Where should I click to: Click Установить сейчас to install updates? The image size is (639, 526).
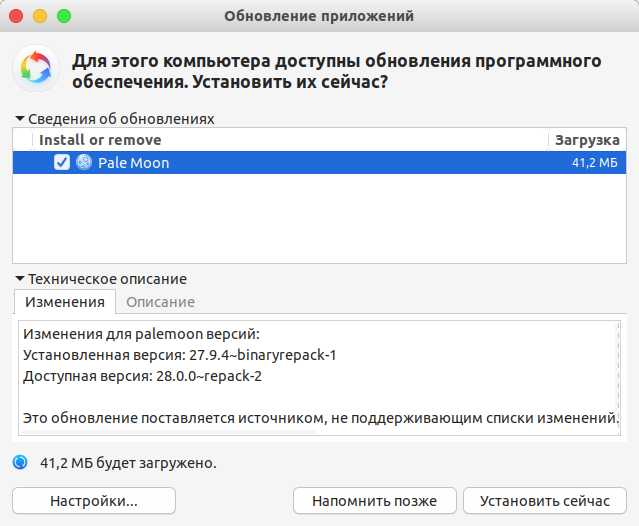click(x=545, y=500)
